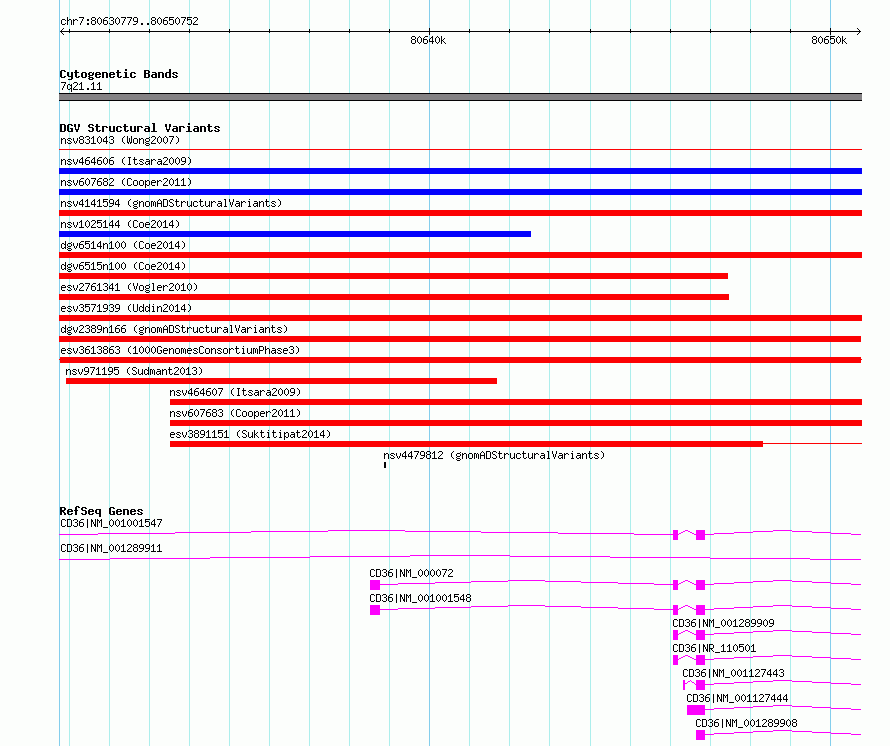Image resolution: width=890 pixels, height=746 pixels.
Task: Click the esv2761341 (Vogler2010) label
Action: (129, 287)
